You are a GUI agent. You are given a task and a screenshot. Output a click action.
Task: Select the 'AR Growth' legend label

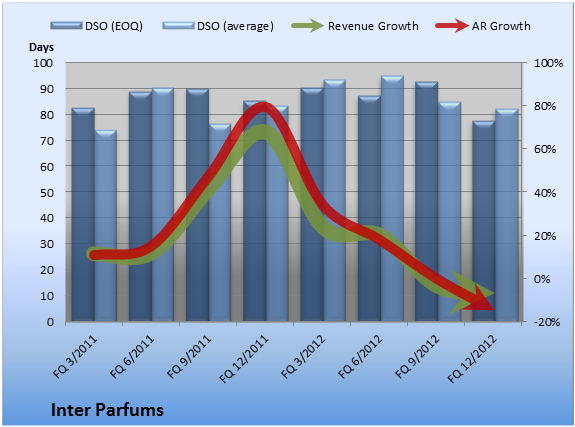click(x=501, y=26)
